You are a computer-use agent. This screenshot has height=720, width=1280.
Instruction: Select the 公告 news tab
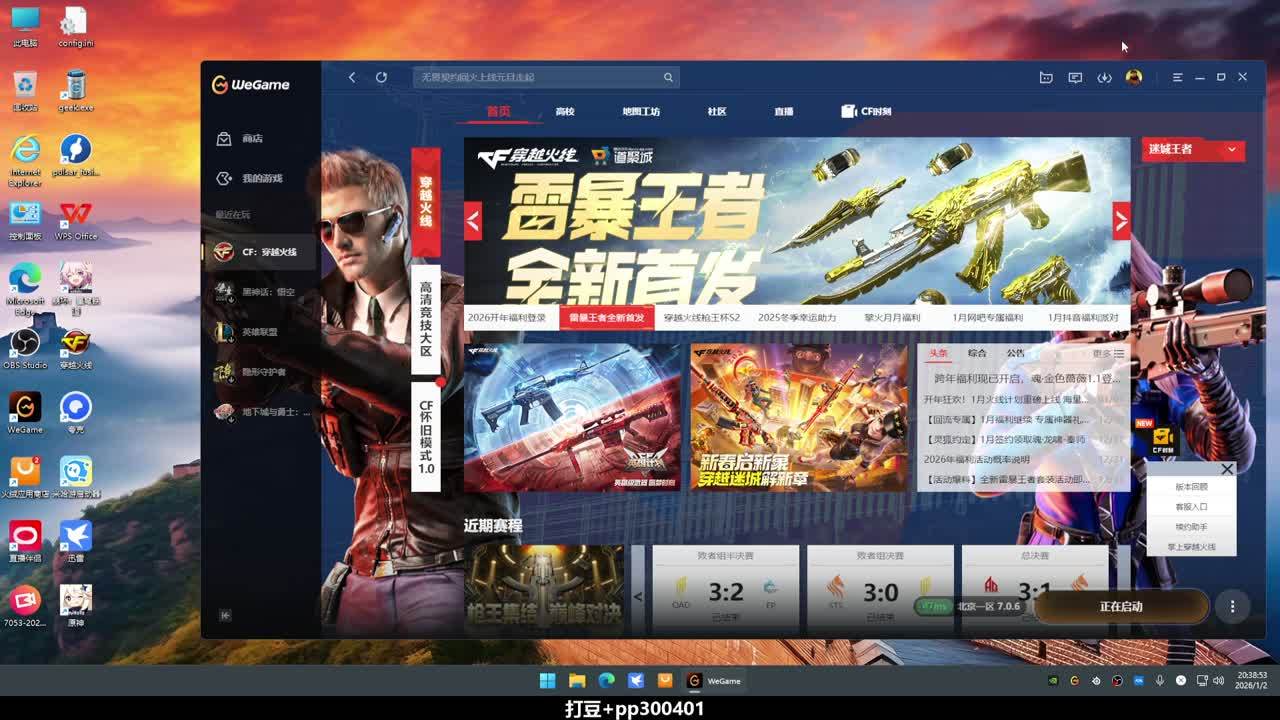point(1015,353)
